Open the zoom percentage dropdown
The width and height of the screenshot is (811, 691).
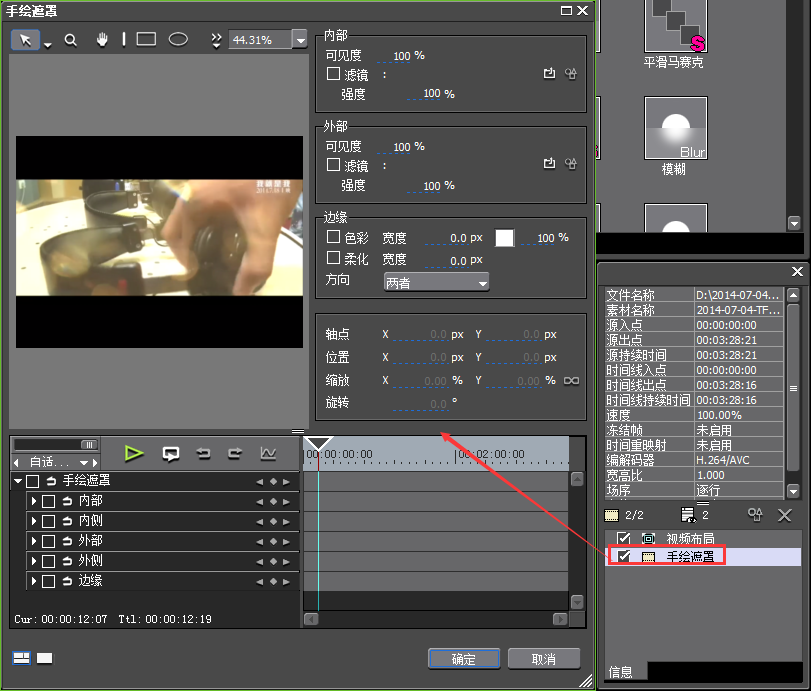[300, 40]
